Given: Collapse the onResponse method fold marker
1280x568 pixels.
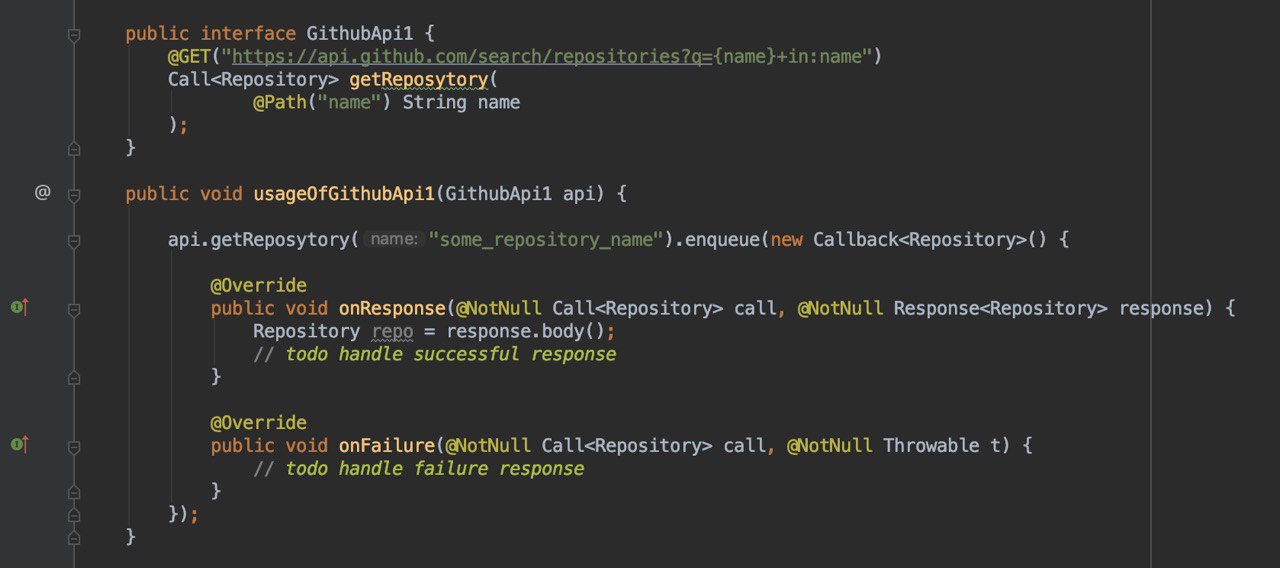Looking at the screenshot, I should (x=73, y=310).
